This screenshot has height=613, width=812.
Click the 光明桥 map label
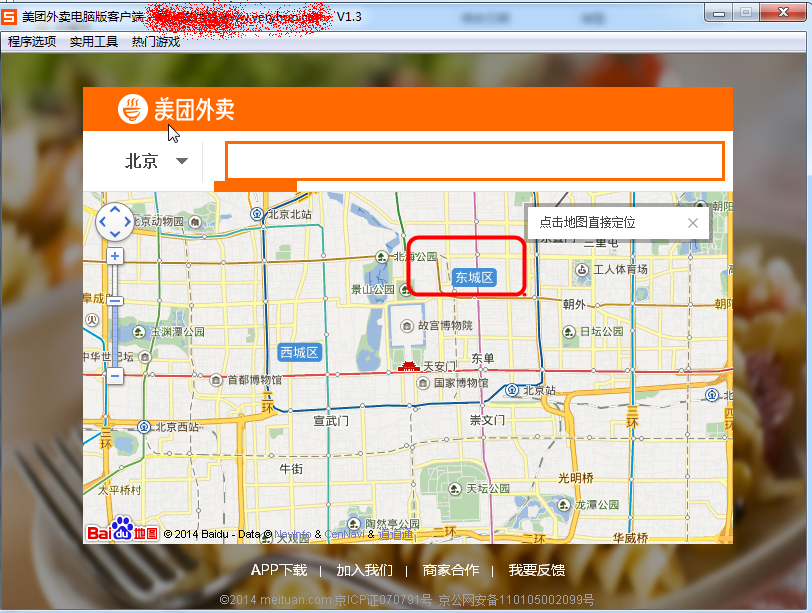pyautogui.click(x=576, y=478)
